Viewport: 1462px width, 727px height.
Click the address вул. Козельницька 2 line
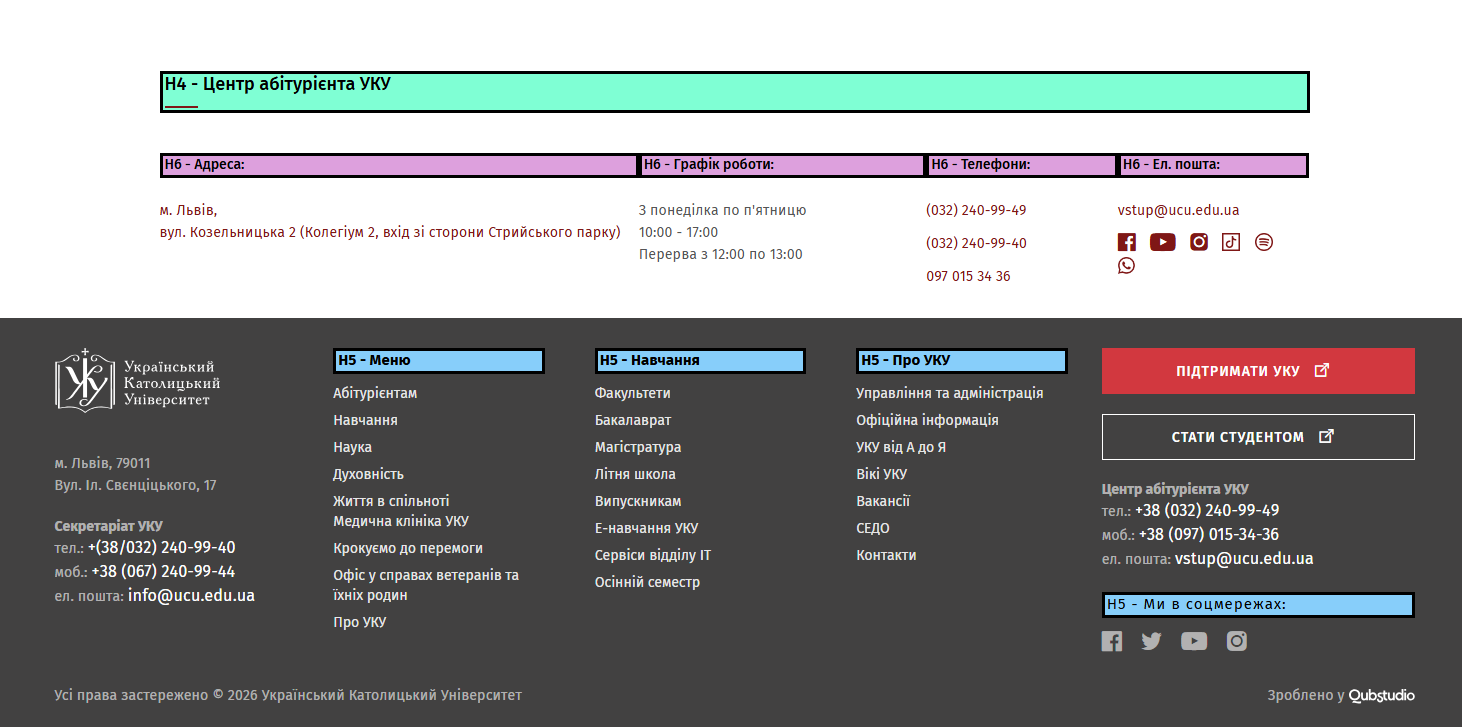[x=390, y=232]
